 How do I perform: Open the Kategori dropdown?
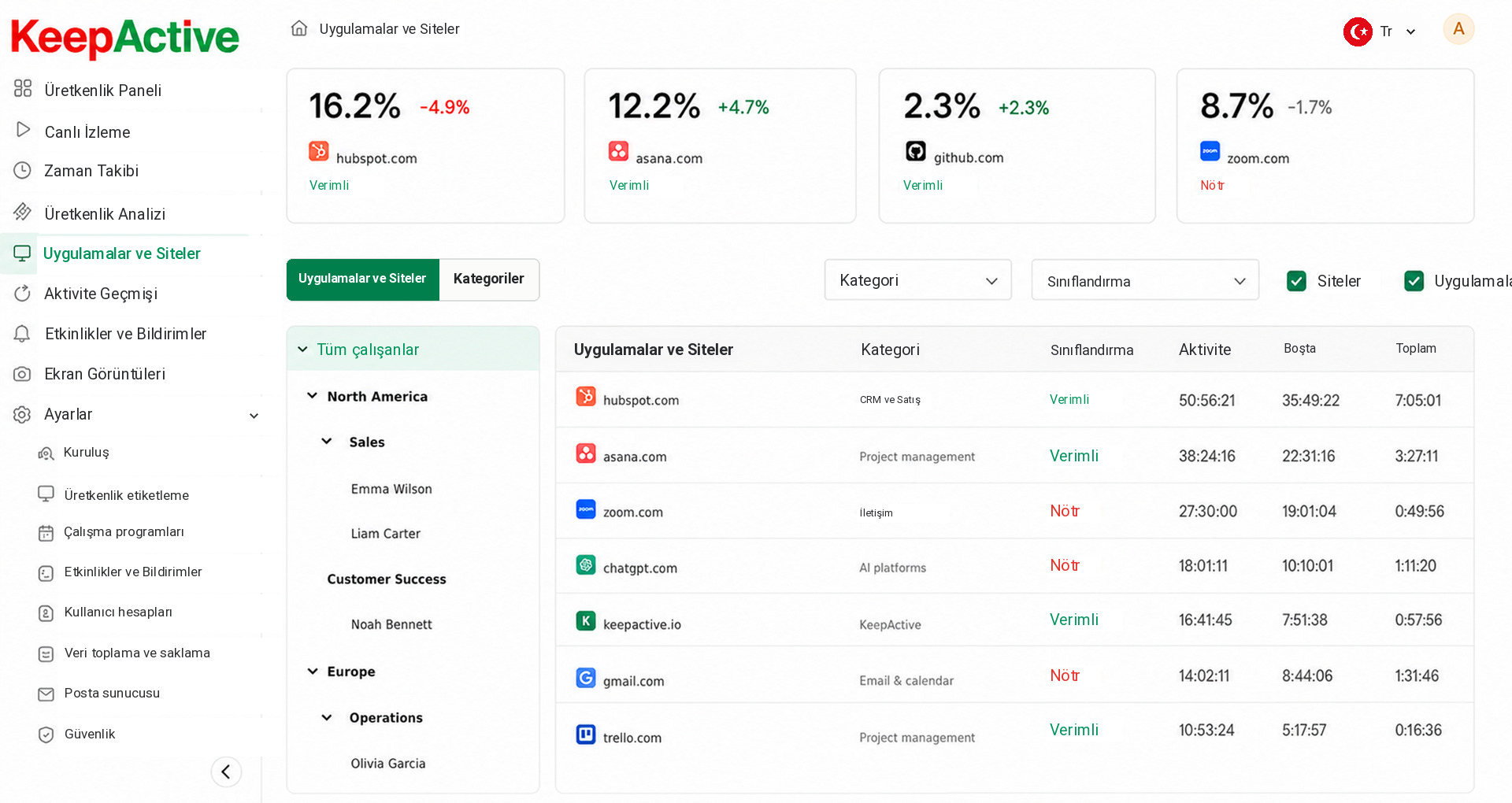pyautogui.click(x=918, y=280)
